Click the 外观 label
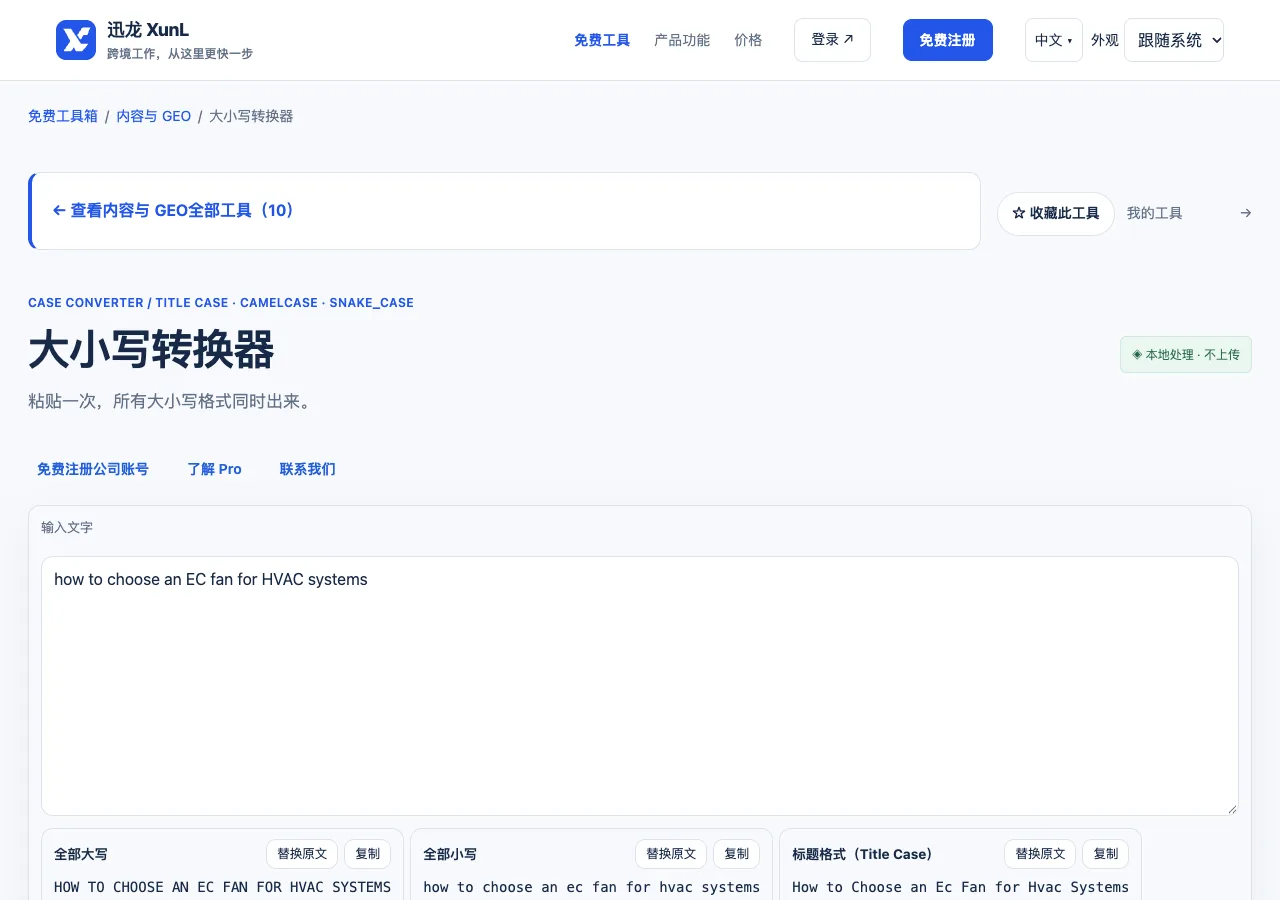Viewport: 1280px width, 900px height. pyautogui.click(x=1105, y=40)
